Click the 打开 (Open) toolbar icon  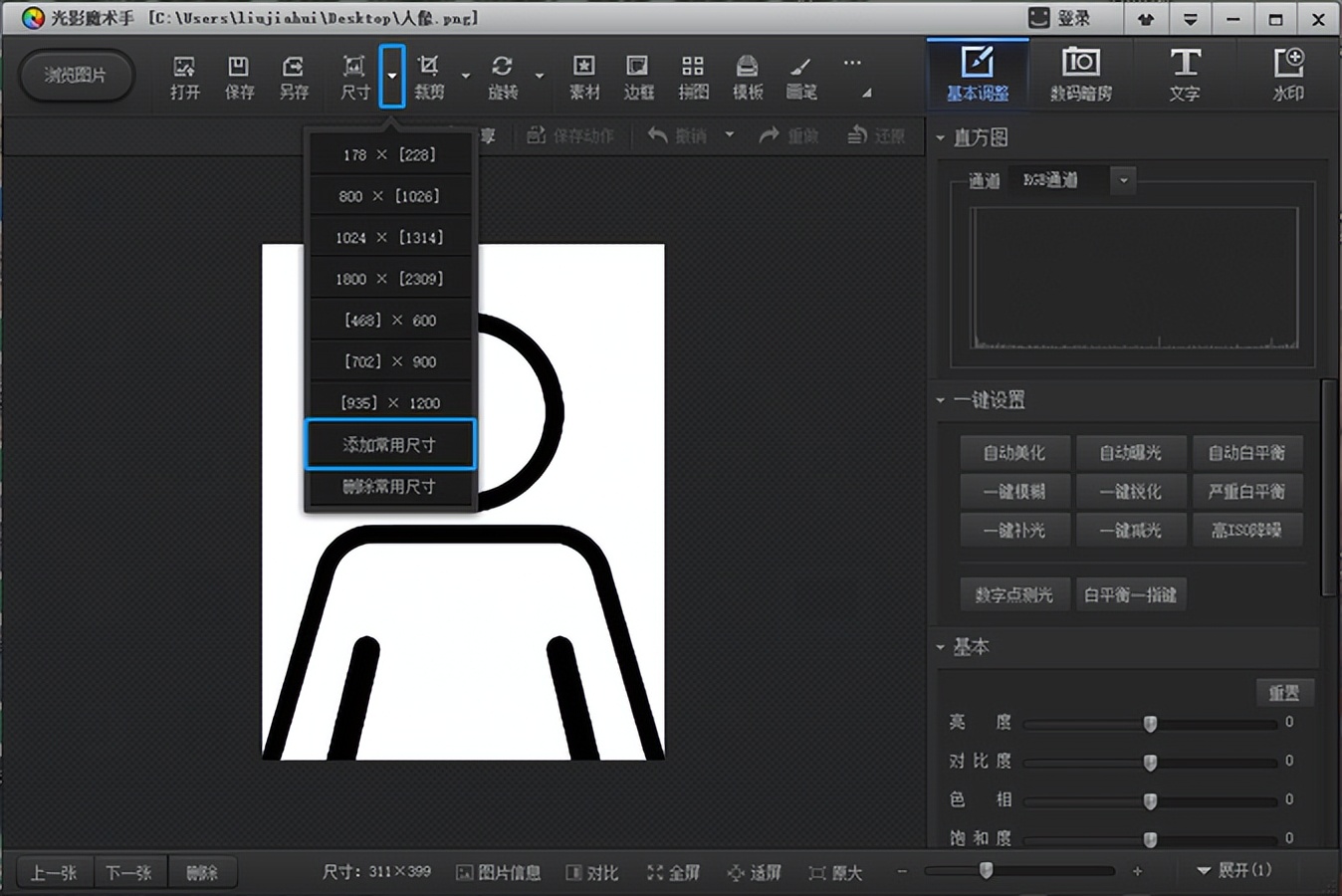184,77
